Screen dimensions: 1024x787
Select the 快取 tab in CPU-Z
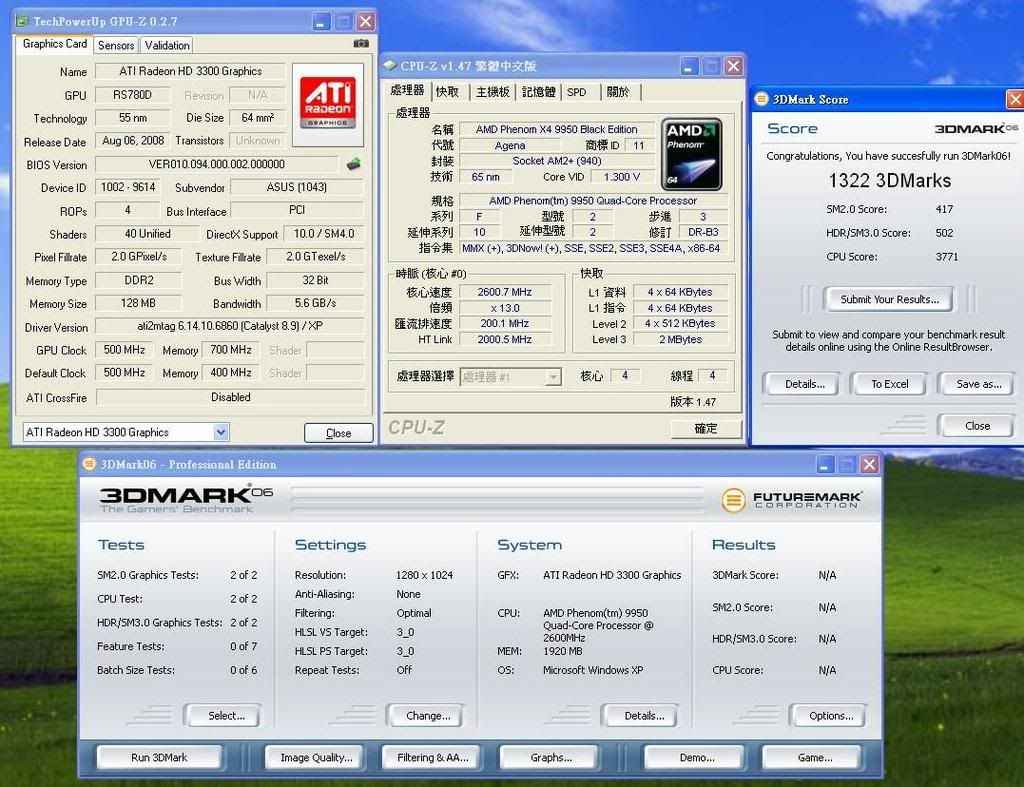tap(447, 92)
